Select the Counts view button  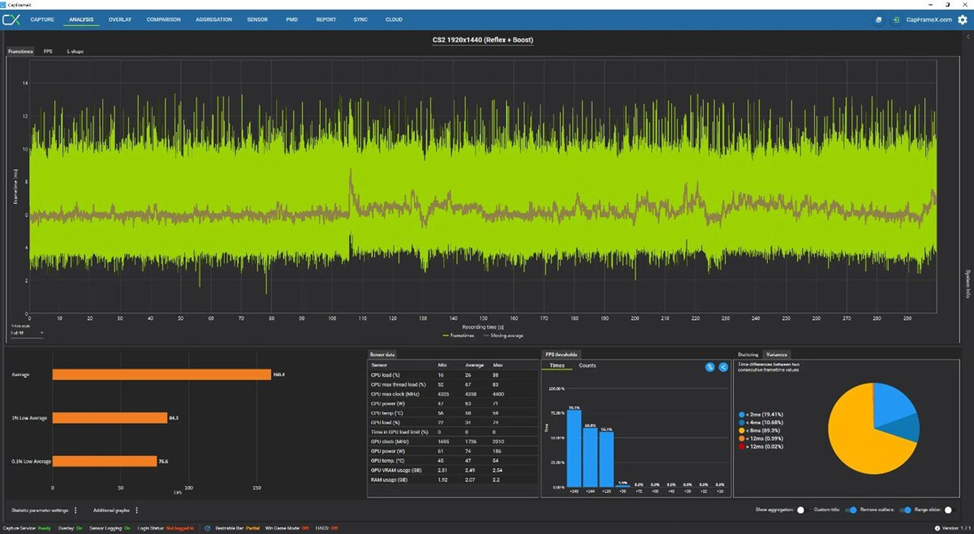pyautogui.click(x=587, y=366)
